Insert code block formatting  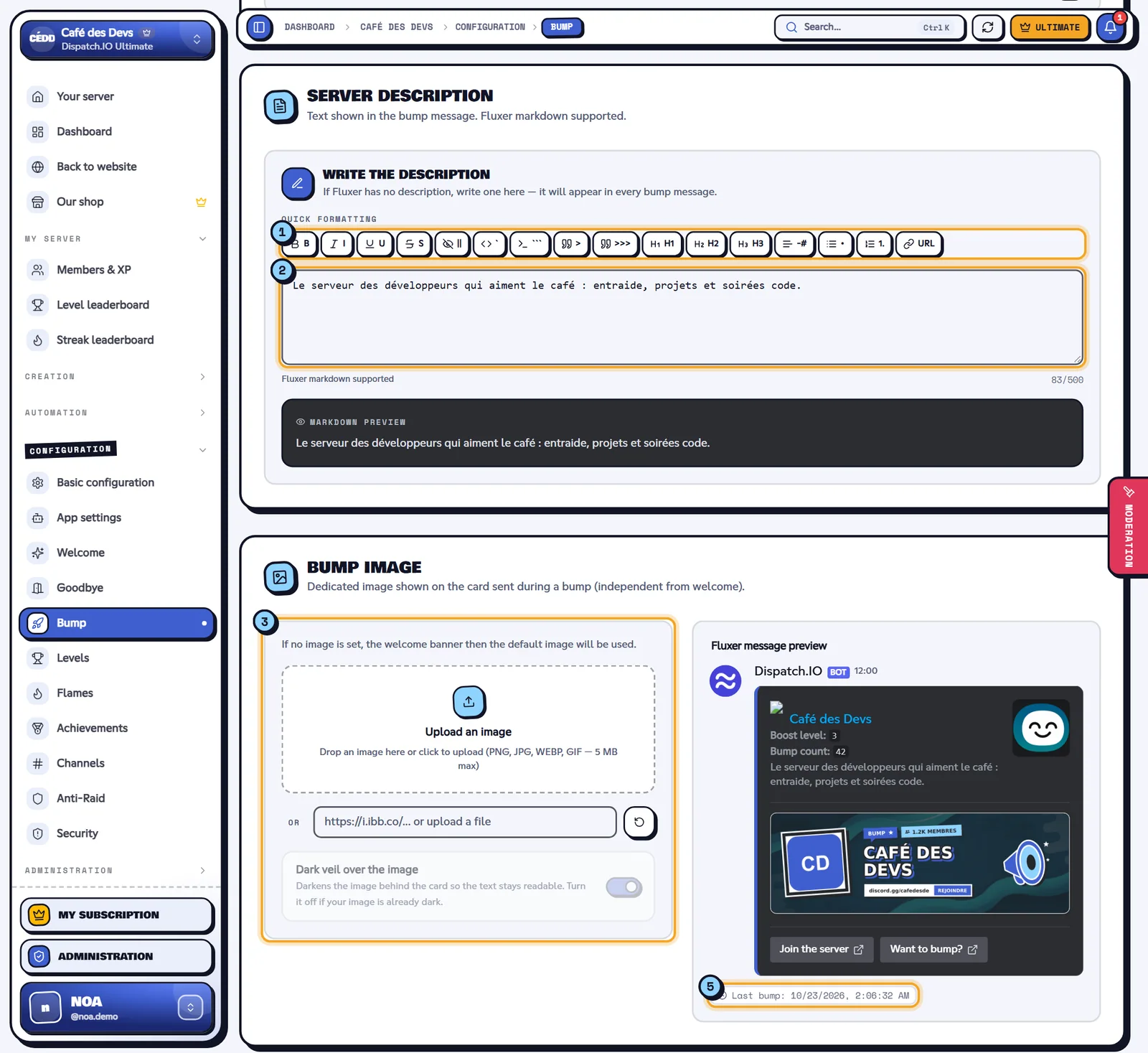click(x=530, y=244)
